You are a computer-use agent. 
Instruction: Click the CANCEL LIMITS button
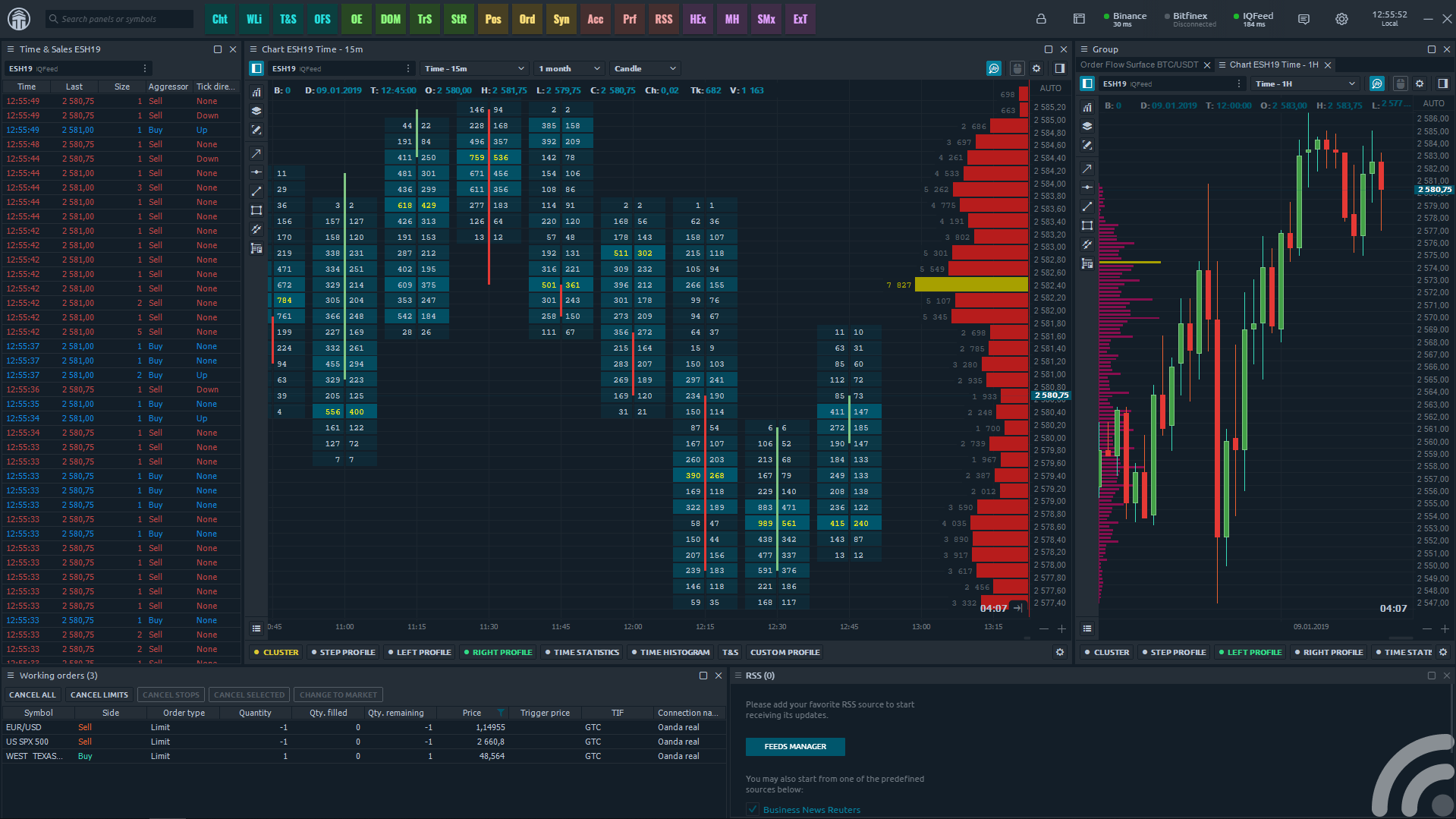point(99,695)
